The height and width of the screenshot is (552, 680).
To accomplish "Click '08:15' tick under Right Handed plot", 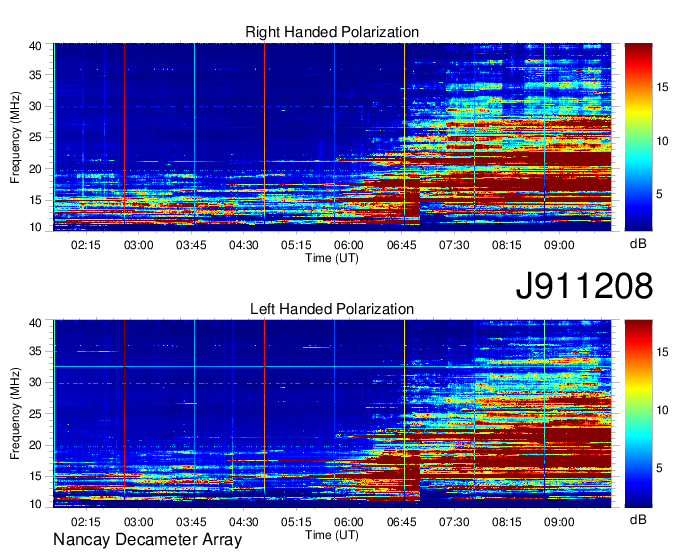I will coord(507,245).
